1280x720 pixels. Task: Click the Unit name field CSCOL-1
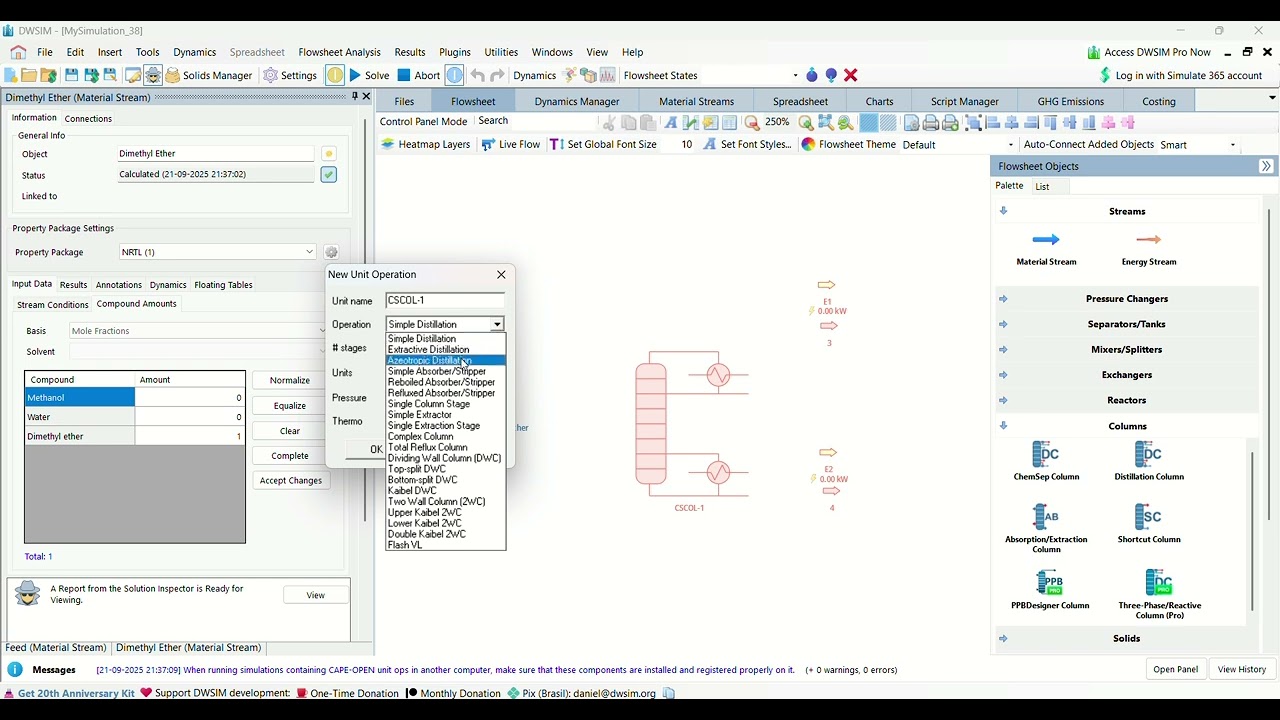445,300
